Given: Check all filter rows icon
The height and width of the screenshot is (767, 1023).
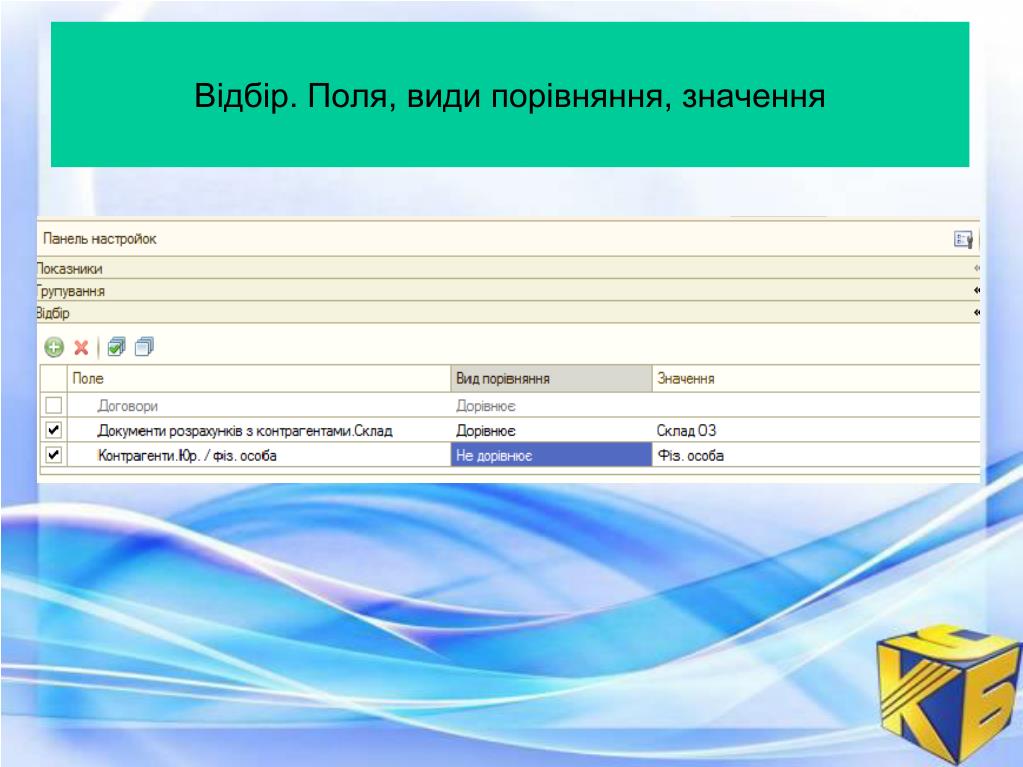Looking at the screenshot, I should [116, 346].
